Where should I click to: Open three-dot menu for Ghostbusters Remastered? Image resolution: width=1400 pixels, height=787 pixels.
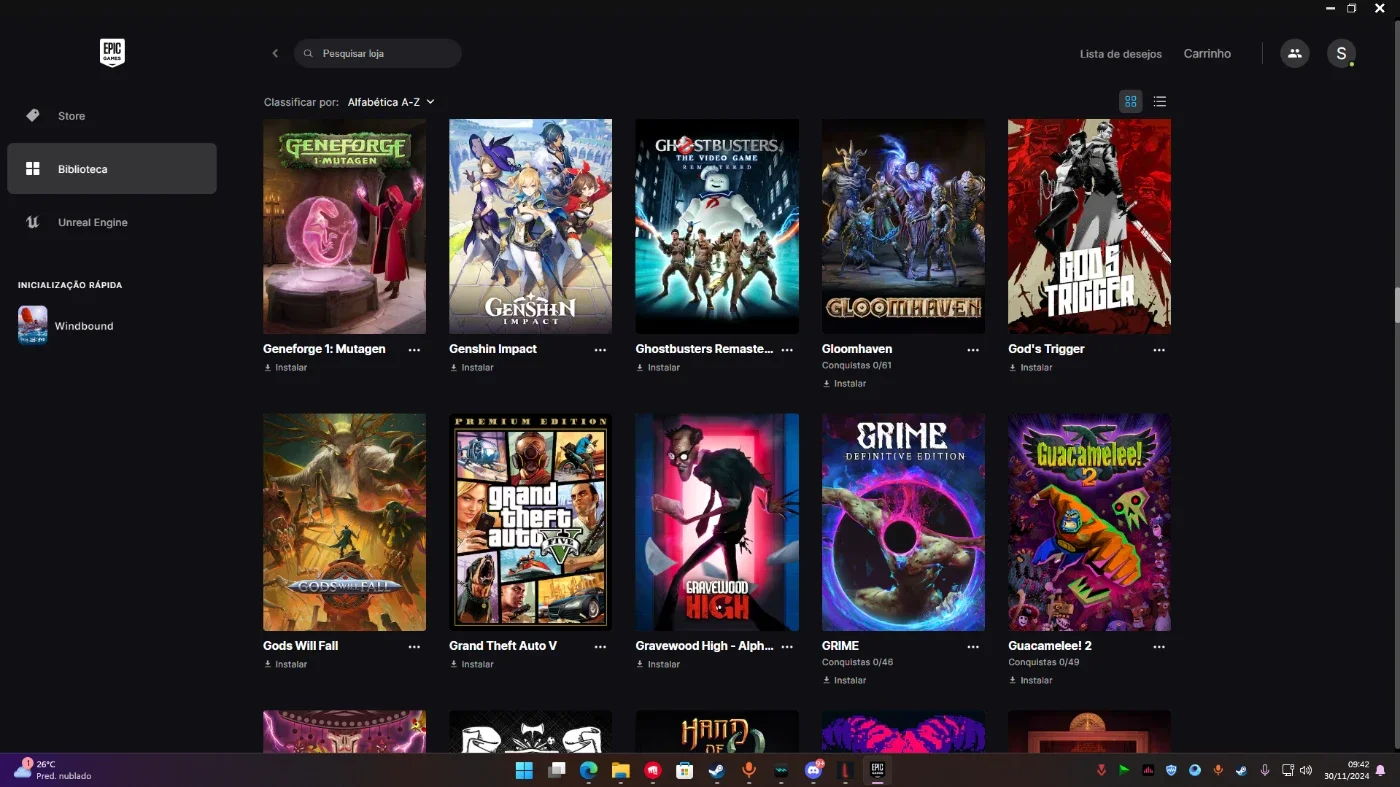coord(787,350)
